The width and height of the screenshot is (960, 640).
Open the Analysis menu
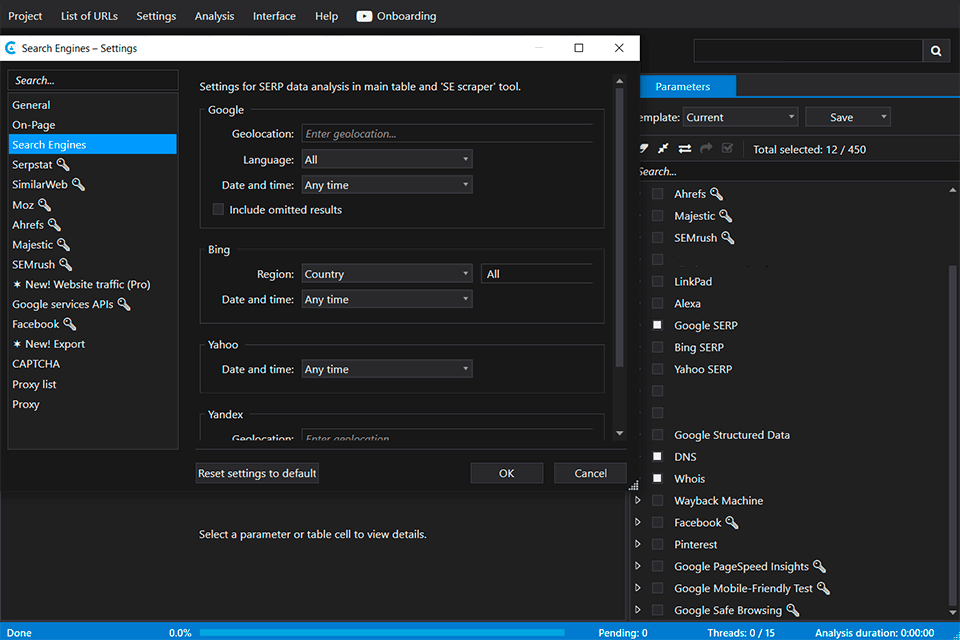[214, 16]
